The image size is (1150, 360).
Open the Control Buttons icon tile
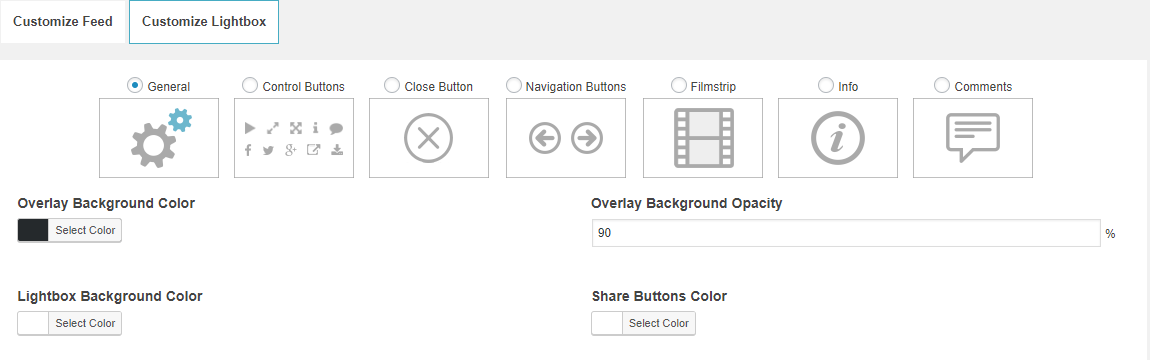[x=294, y=138]
